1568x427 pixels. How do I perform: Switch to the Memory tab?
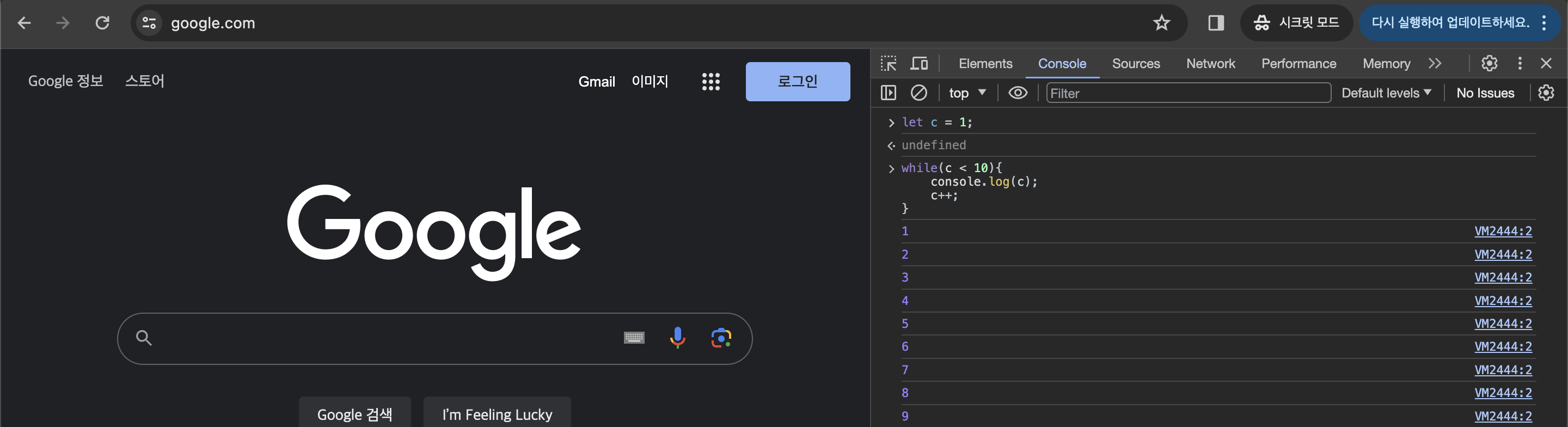tap(1386, 63)
